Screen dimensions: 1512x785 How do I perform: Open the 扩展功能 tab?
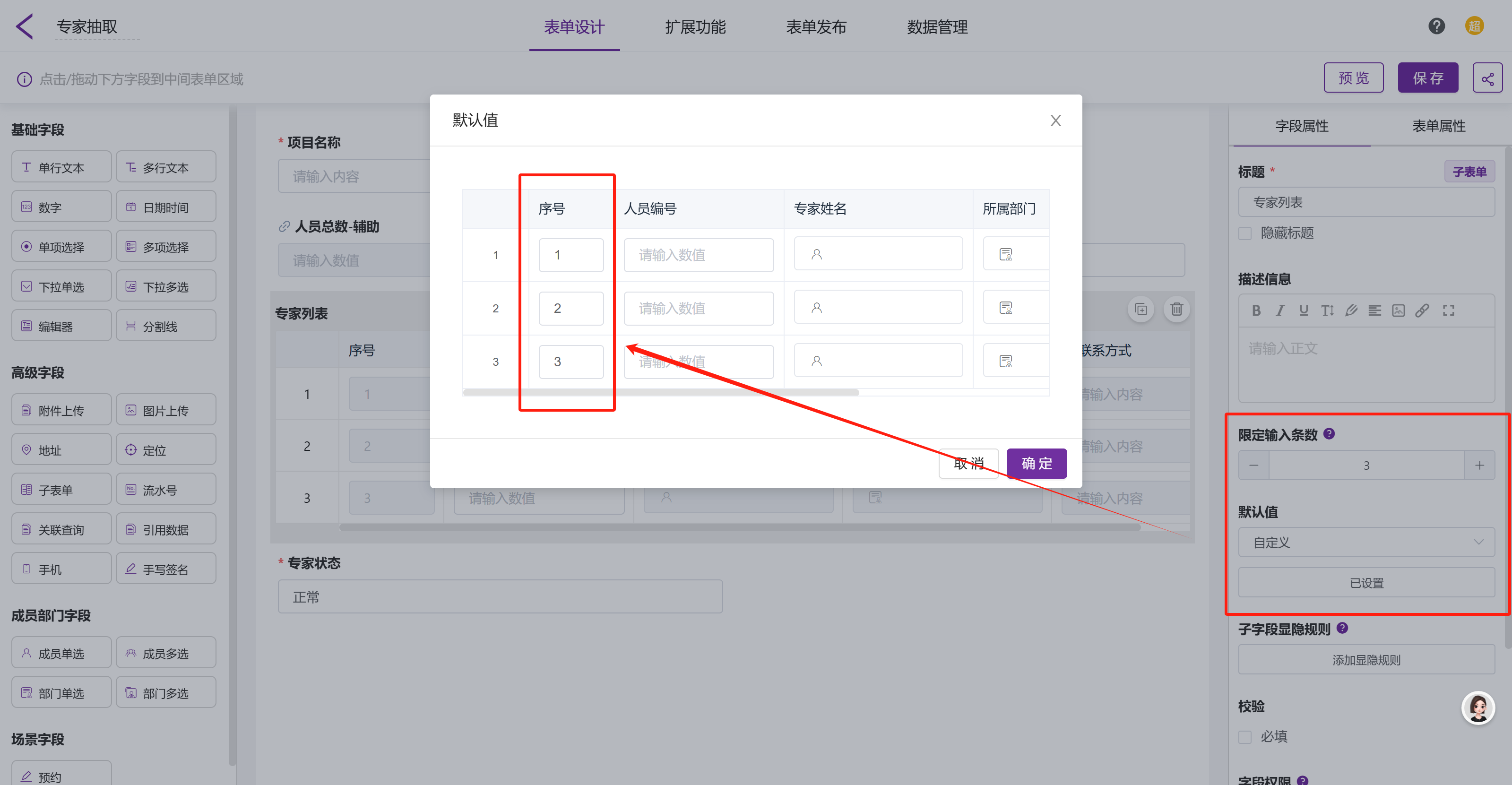[x=695, y=27]
